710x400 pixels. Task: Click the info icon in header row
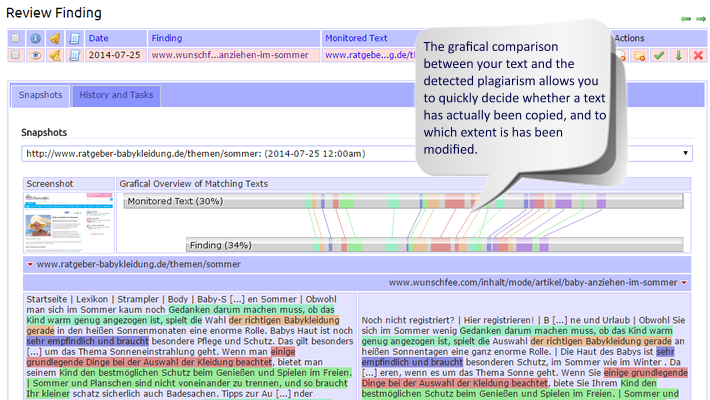(35, 39)
